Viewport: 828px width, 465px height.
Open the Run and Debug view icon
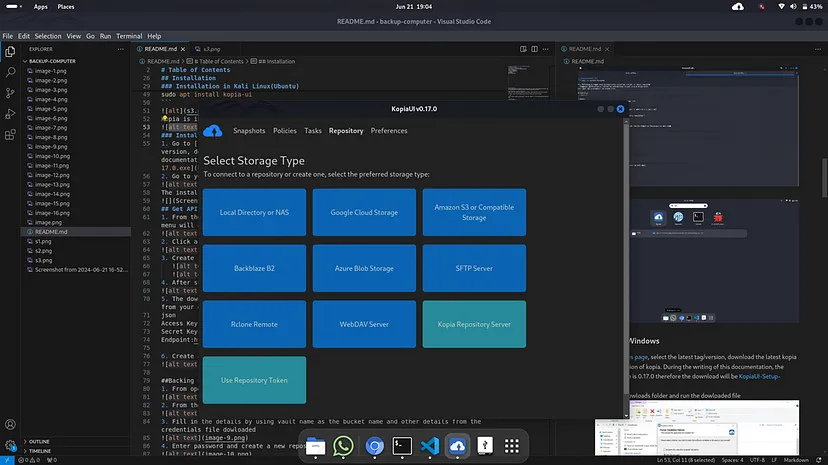pos(10,113)
